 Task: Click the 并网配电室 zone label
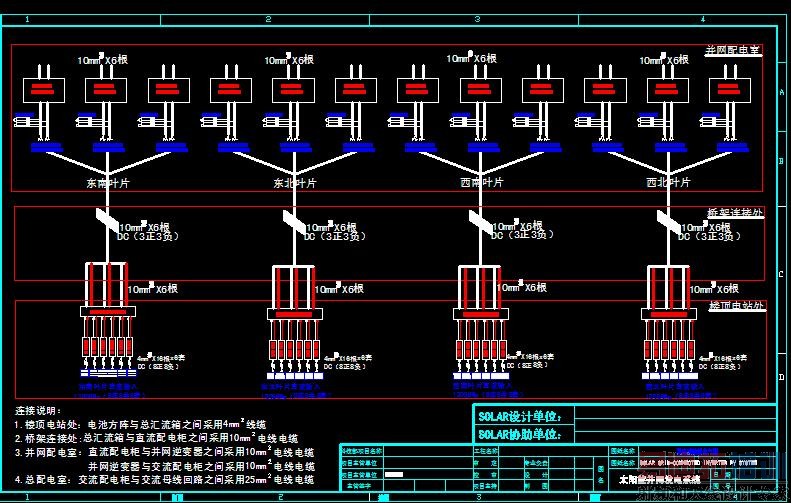tap(732, 50)
